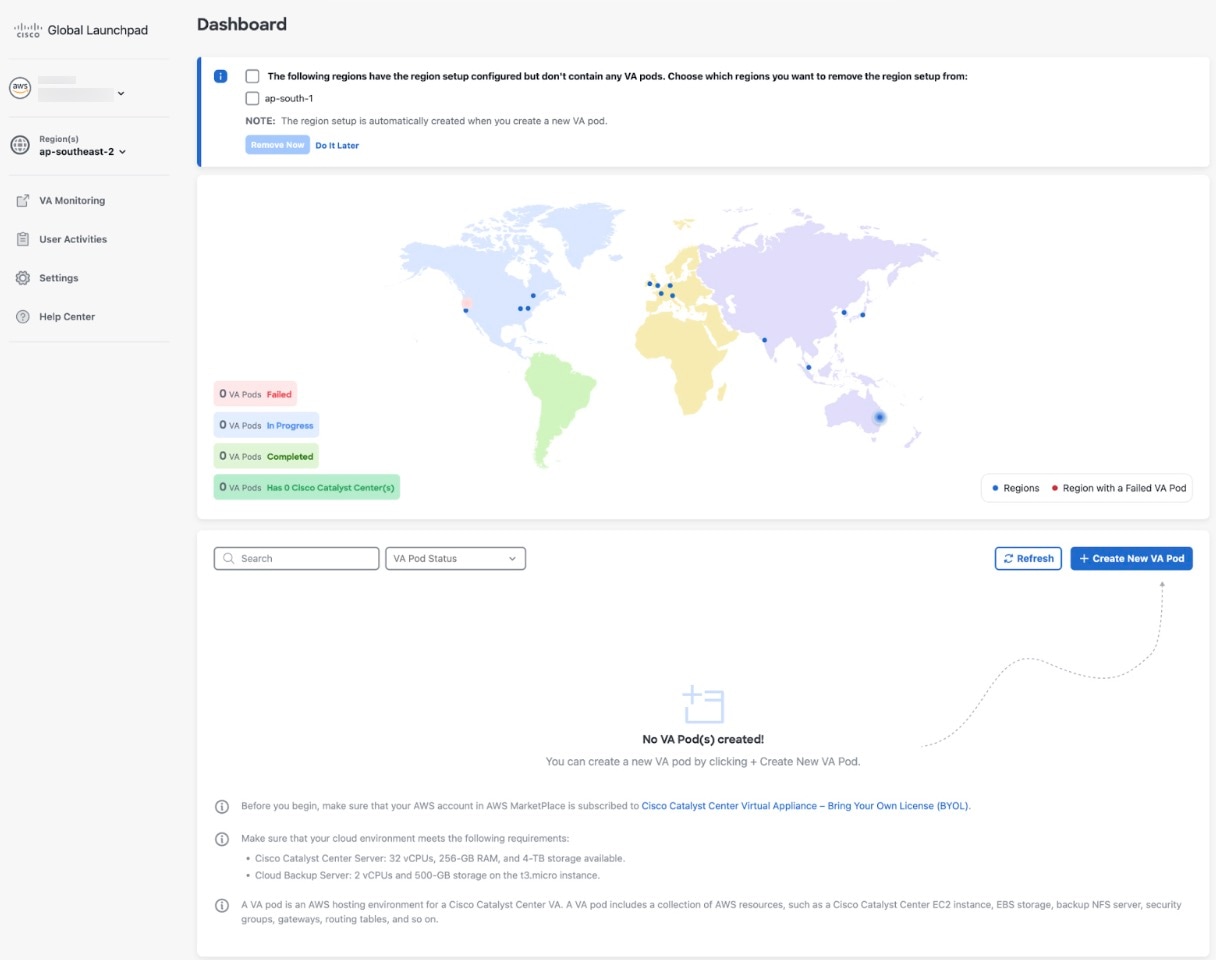Click the 0 VA Pods Completed badge
This screenshot has height=960, width=1216.
pyautogui.click(x=266, y=456)
